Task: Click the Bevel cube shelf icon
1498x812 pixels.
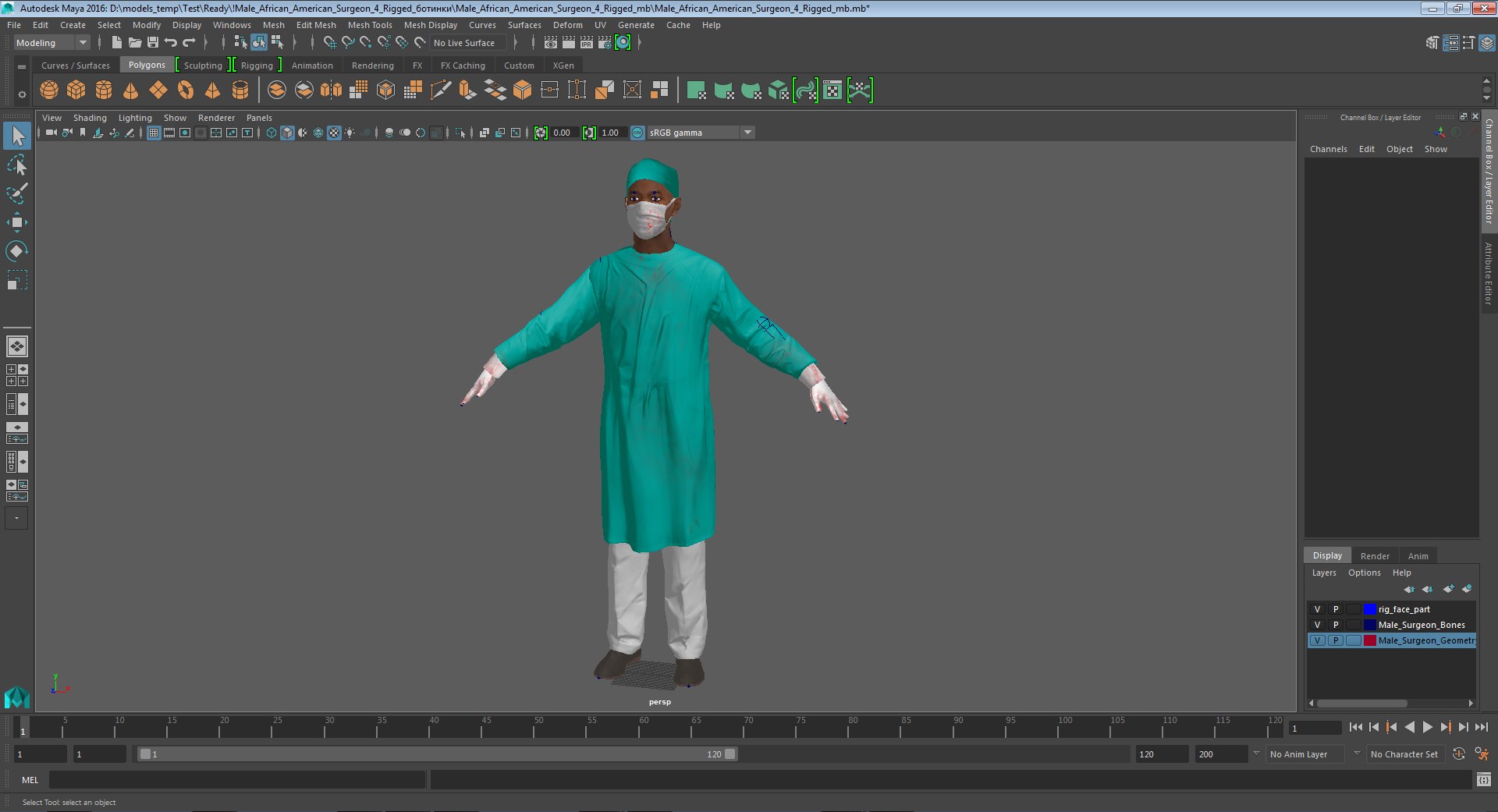Action: (523, 90)
